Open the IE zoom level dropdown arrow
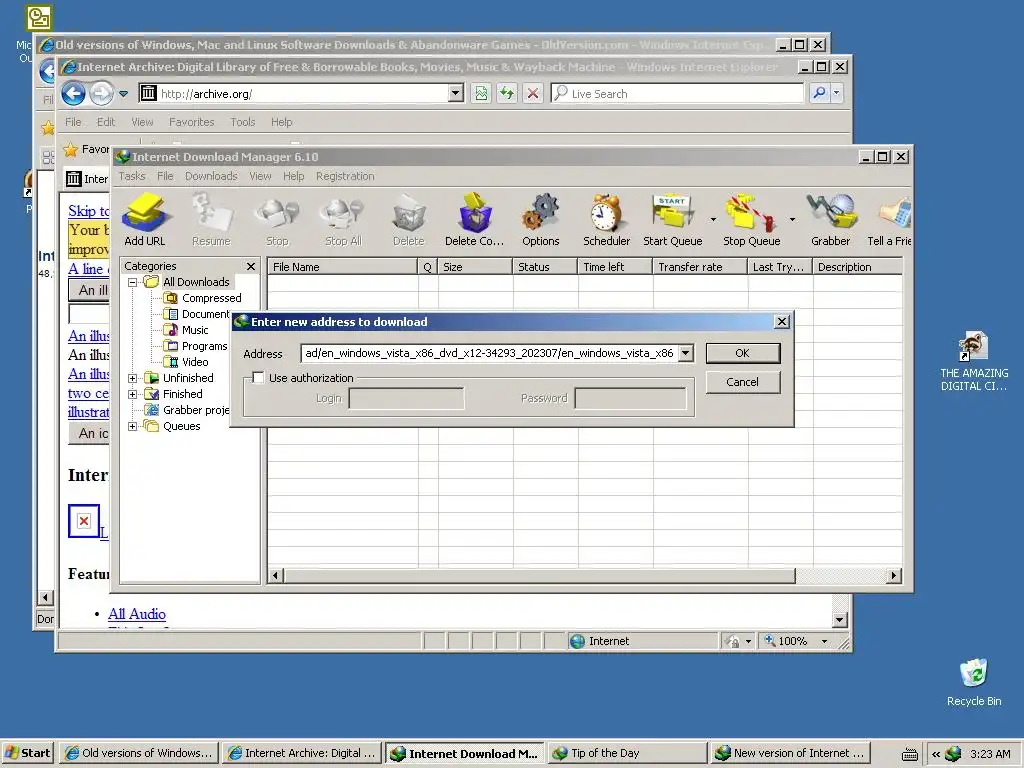This screenshot has width=1024, height=768. click(x=825, y=641)
